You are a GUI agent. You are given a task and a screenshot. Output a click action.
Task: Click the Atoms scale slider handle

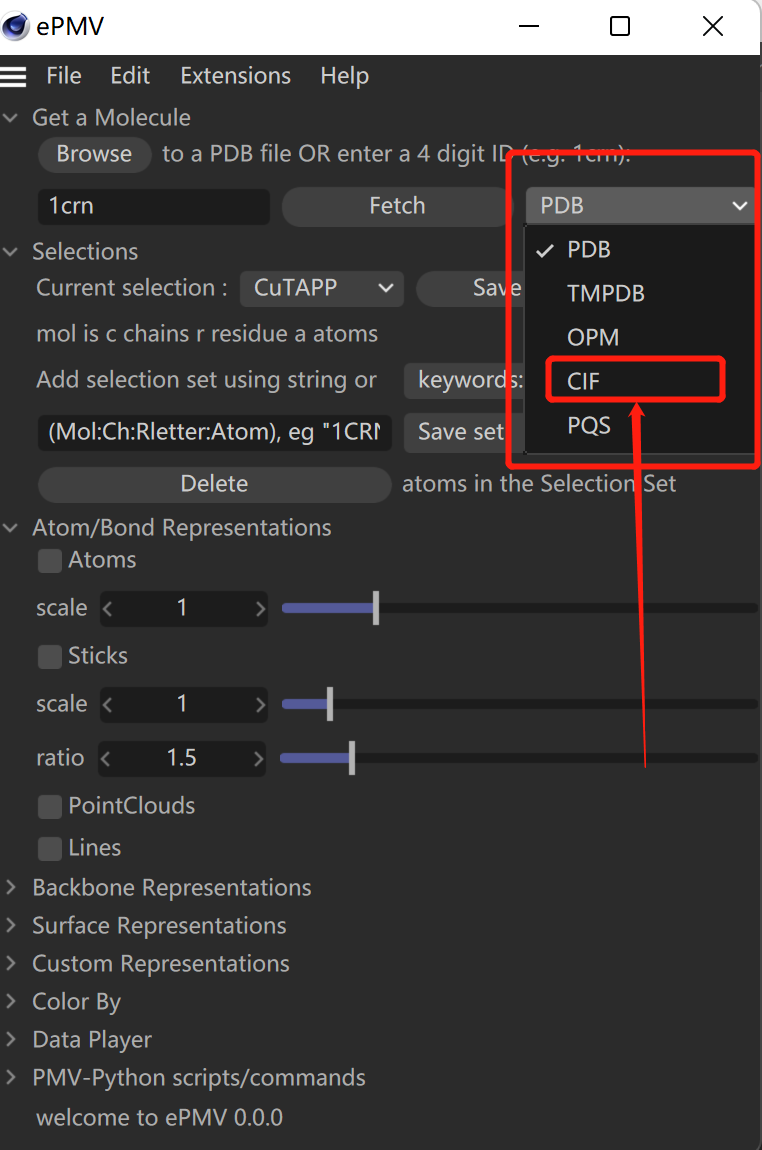(376, 608)
